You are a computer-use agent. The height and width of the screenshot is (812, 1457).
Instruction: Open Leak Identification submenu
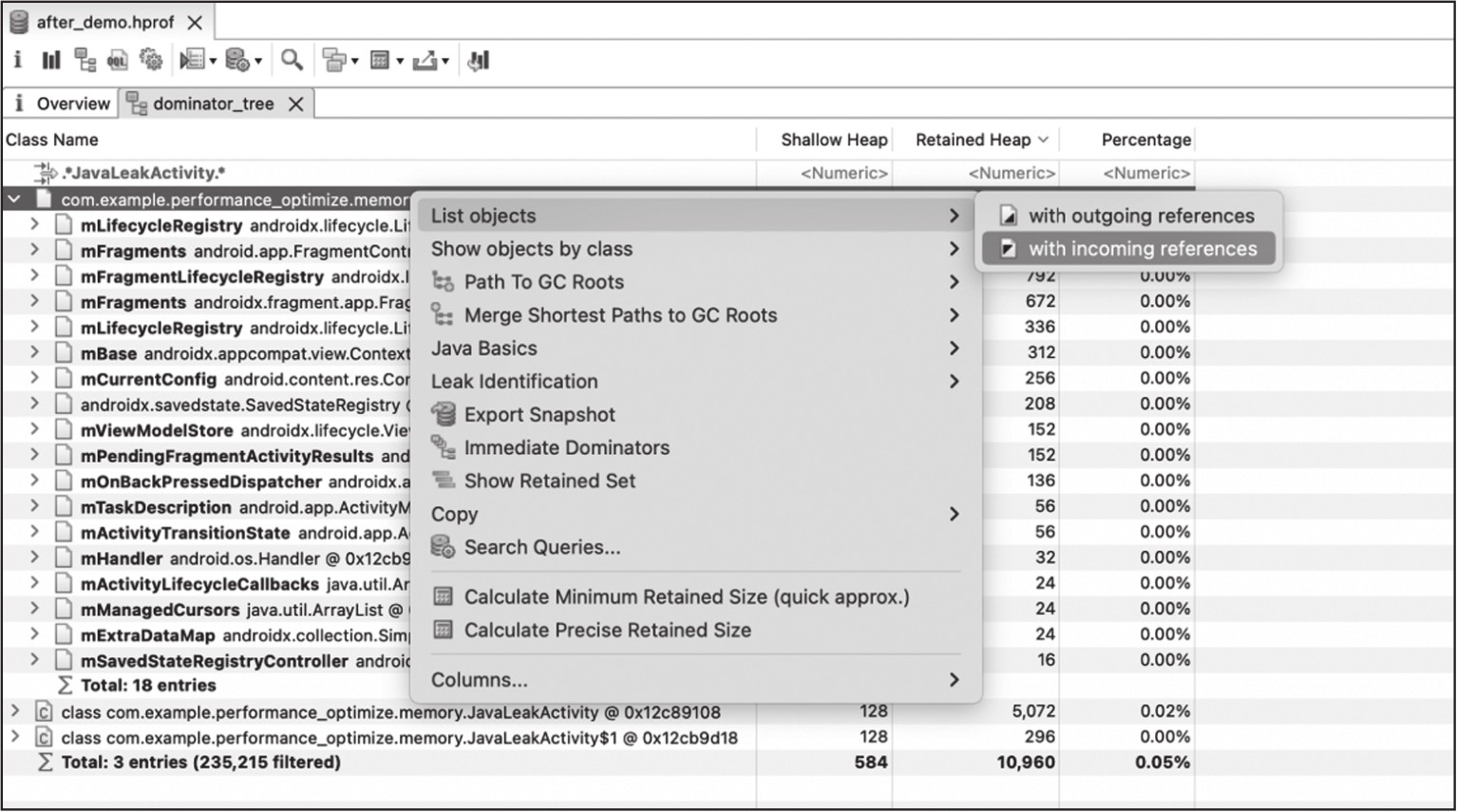click(694, 382)
